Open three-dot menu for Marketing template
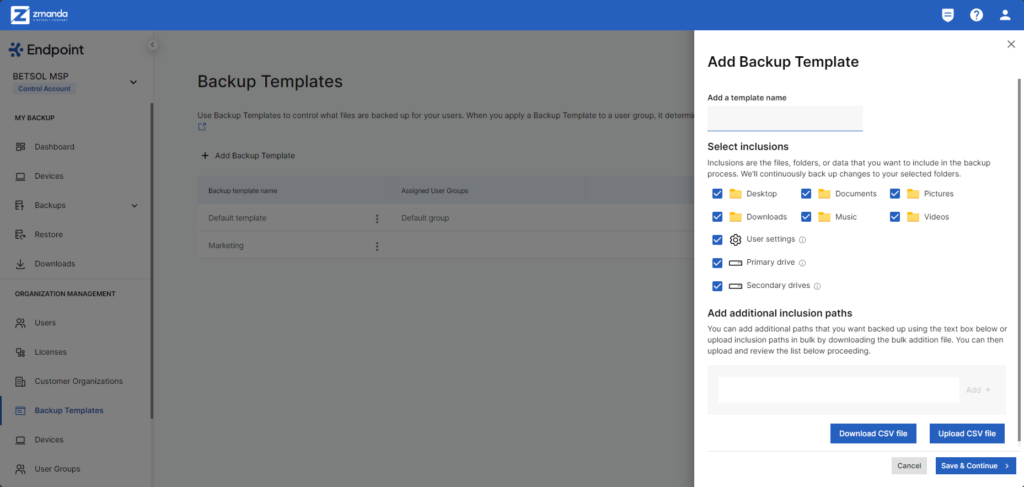The image size is (1024, 487). tap(377, 246)
